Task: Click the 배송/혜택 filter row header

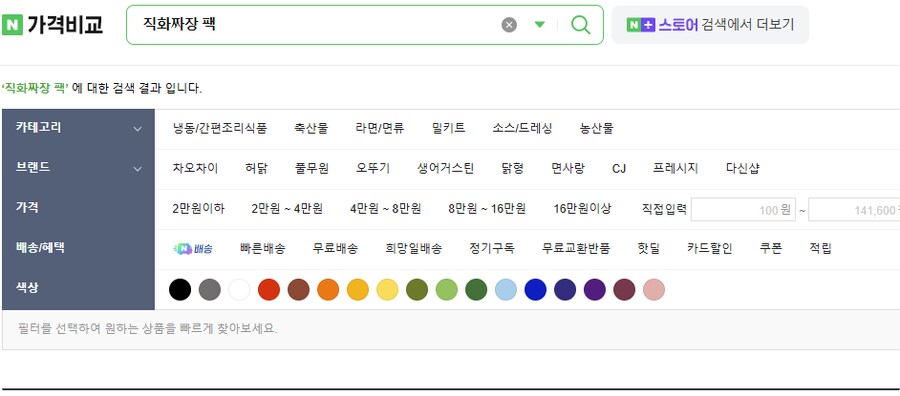Action: click(78, 249)
